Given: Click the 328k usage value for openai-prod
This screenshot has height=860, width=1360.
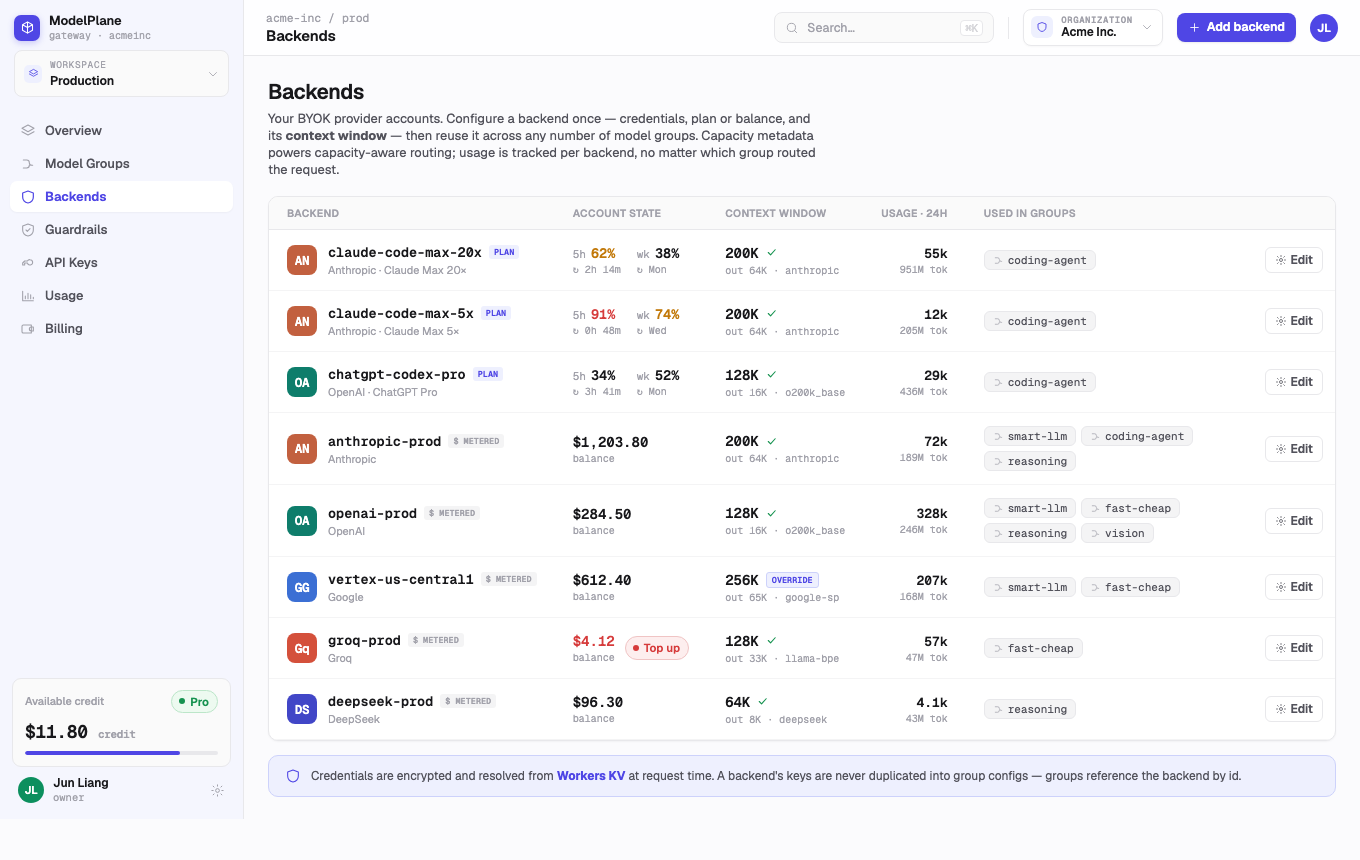Looking at the screenshot, I should pyautogui.click(x=932, y=514).
